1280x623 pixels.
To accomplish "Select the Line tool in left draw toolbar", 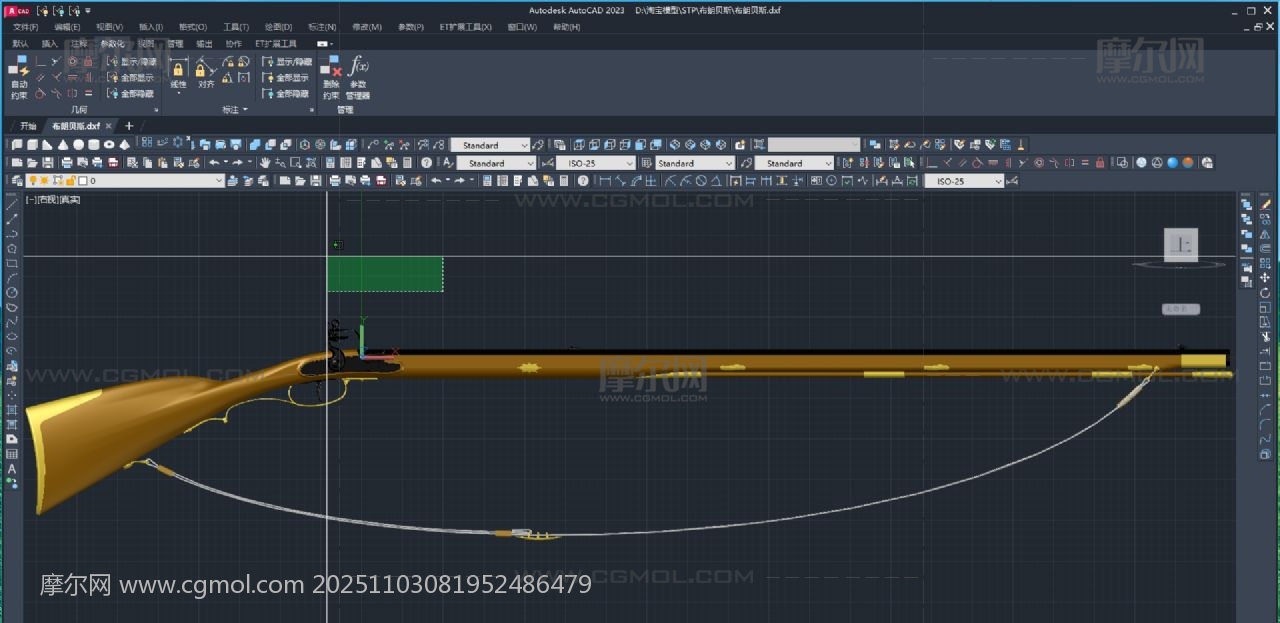I will (12, 204).
